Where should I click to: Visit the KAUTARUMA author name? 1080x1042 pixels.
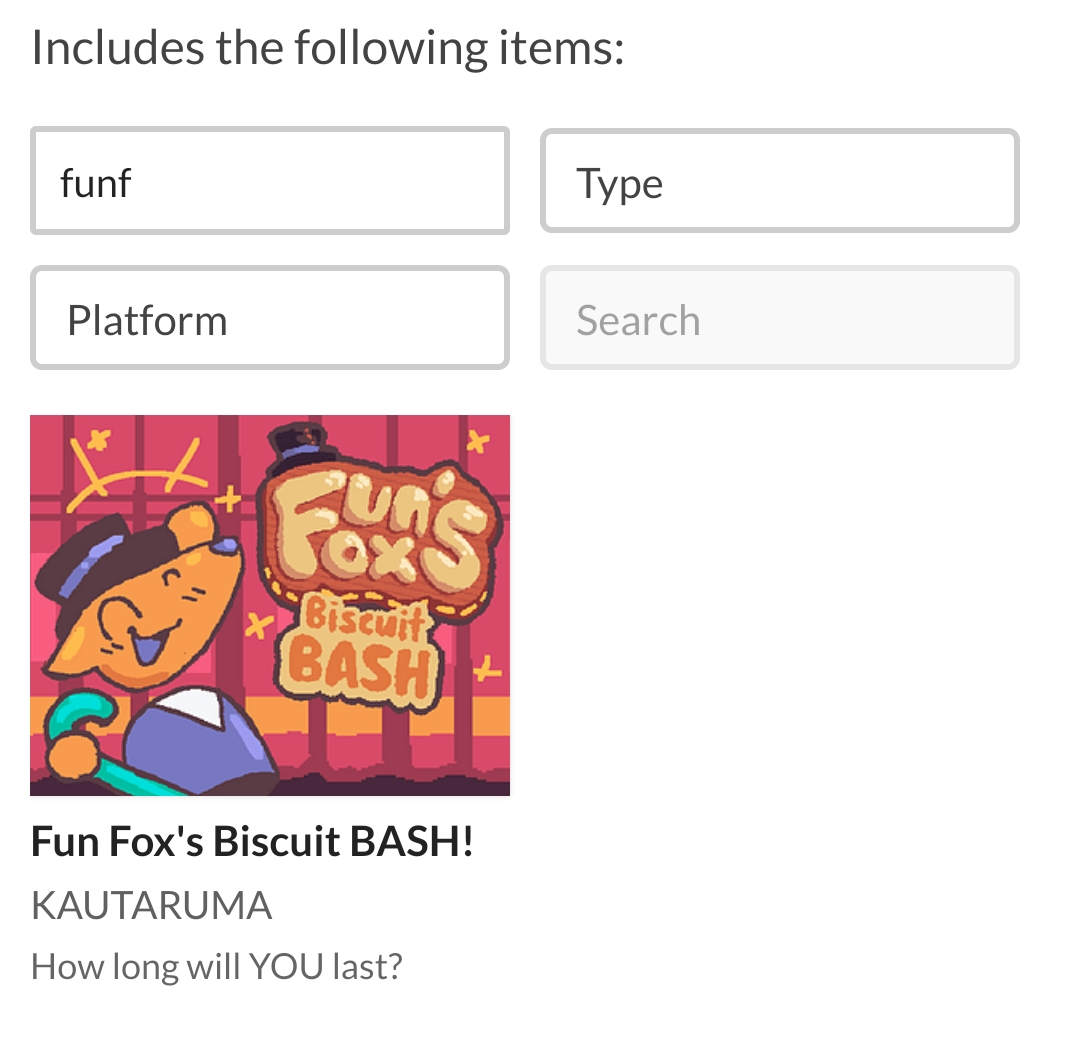(151, 906)
